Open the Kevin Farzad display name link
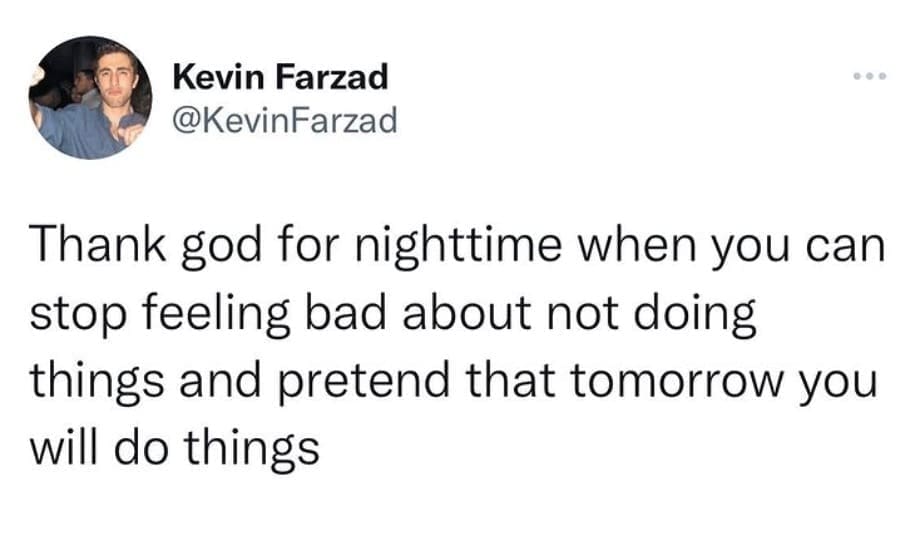Viewport: 924px width, 558px height. [x=280, y=76]
